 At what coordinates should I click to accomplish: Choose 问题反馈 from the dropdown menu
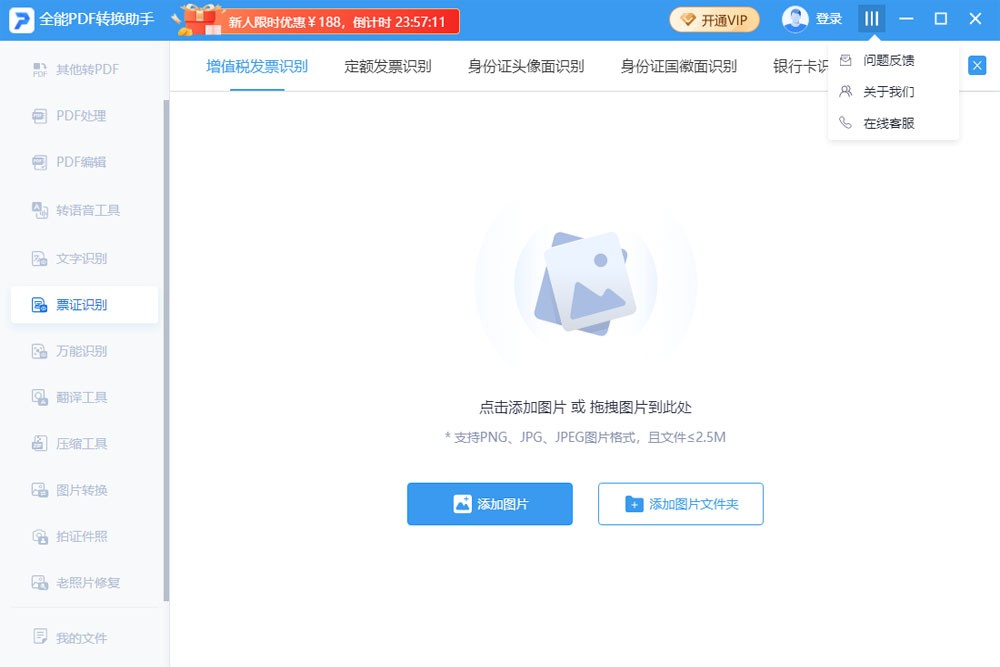click(888, 60)
